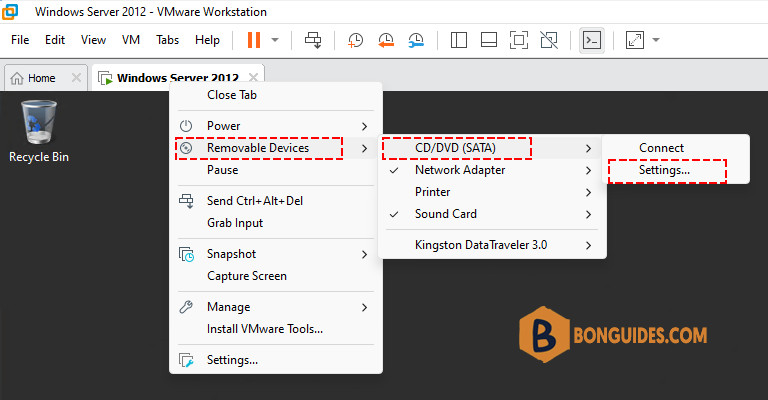This screenshot has width=768, height=400.
Task: Select the Recycle Bin desktop icon
Action: 39,131
